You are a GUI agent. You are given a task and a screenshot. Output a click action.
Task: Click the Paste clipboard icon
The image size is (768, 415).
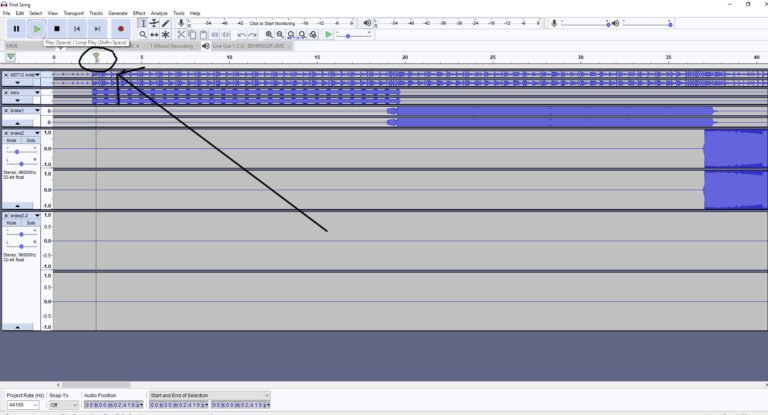click(x=203, y=35)
